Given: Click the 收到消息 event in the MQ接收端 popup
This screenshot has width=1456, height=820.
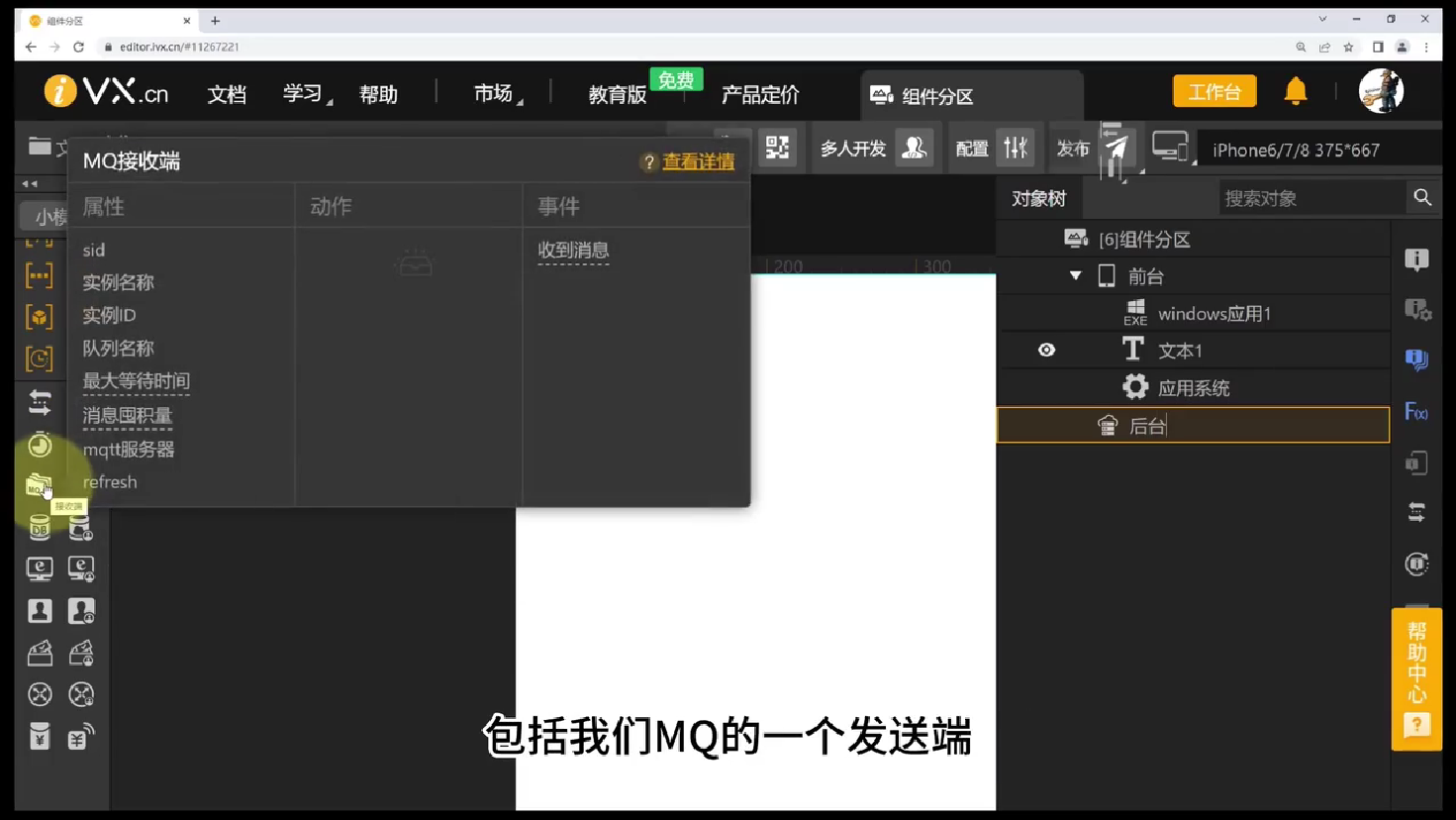Looking at the screenshot, I should [x=573, y=251].
